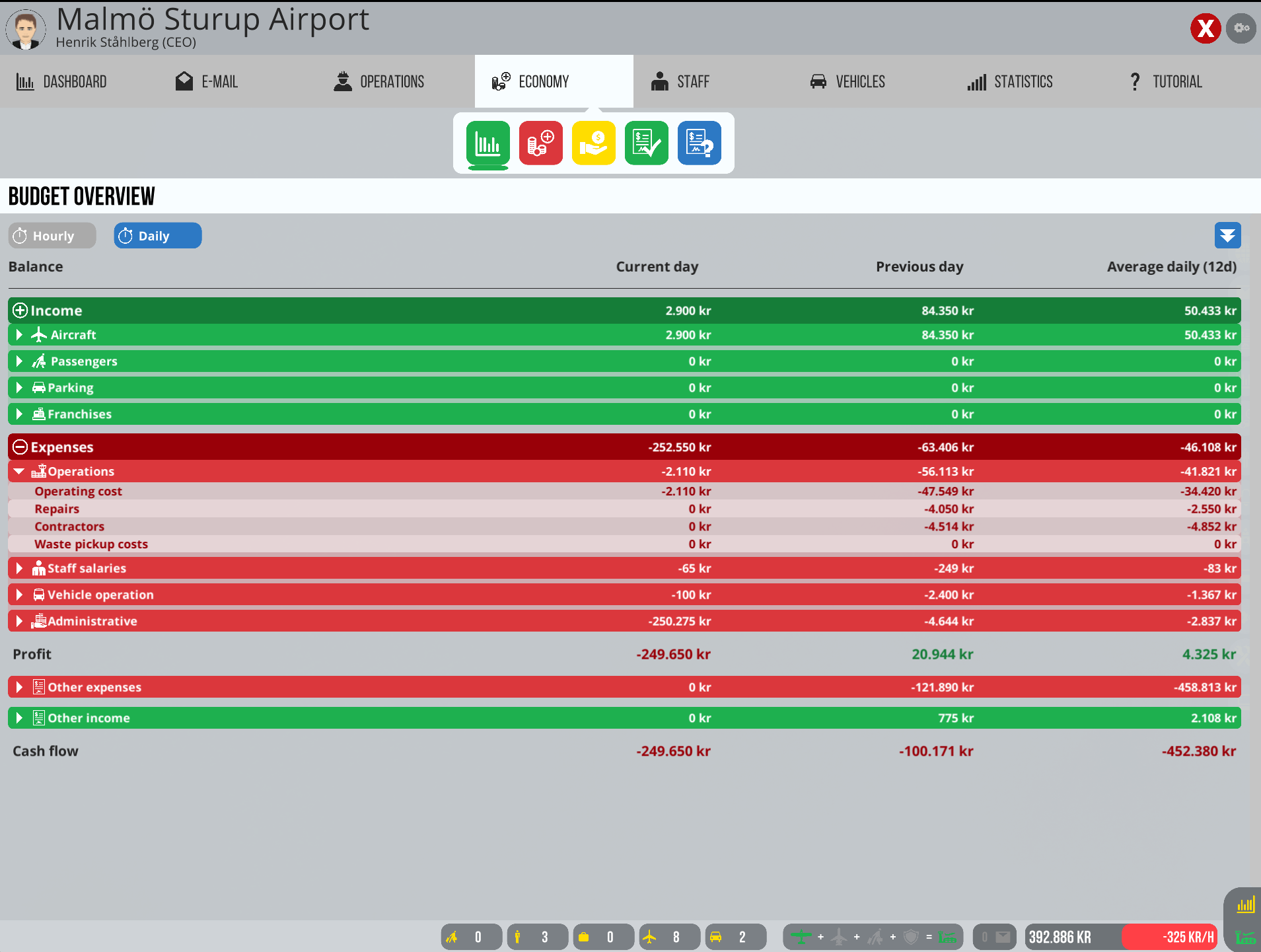Select the Daily budget view
The width and height of the screenshot is (1261, 952).
coord(157,236)
